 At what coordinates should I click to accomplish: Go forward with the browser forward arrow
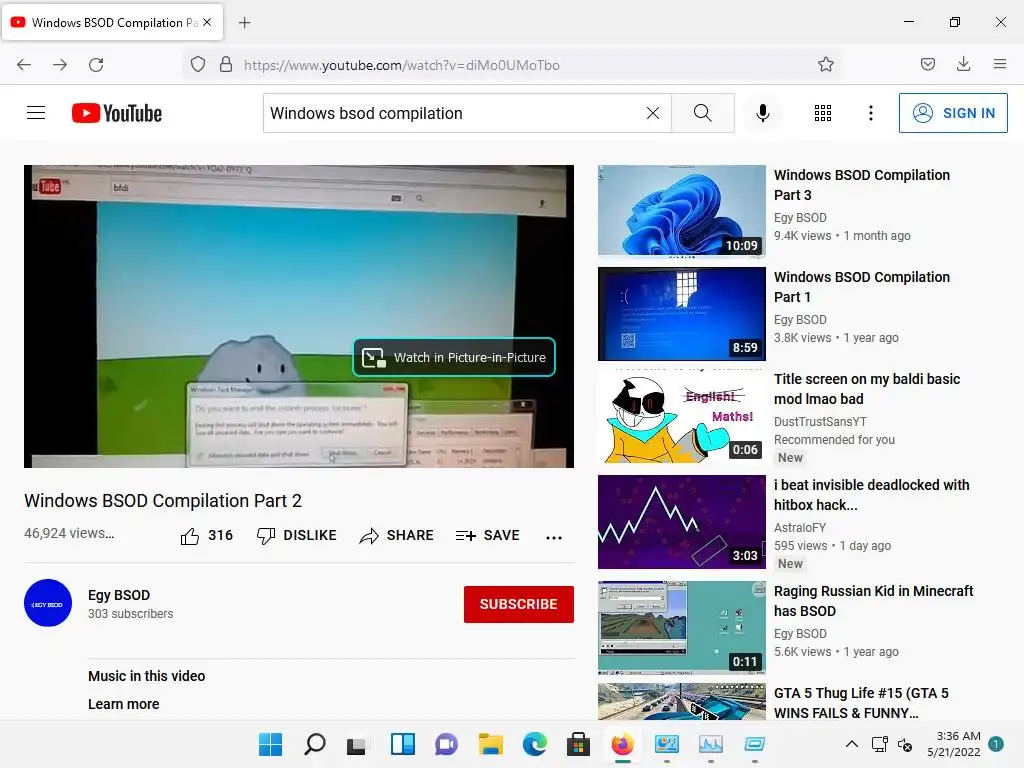[60, 65]
